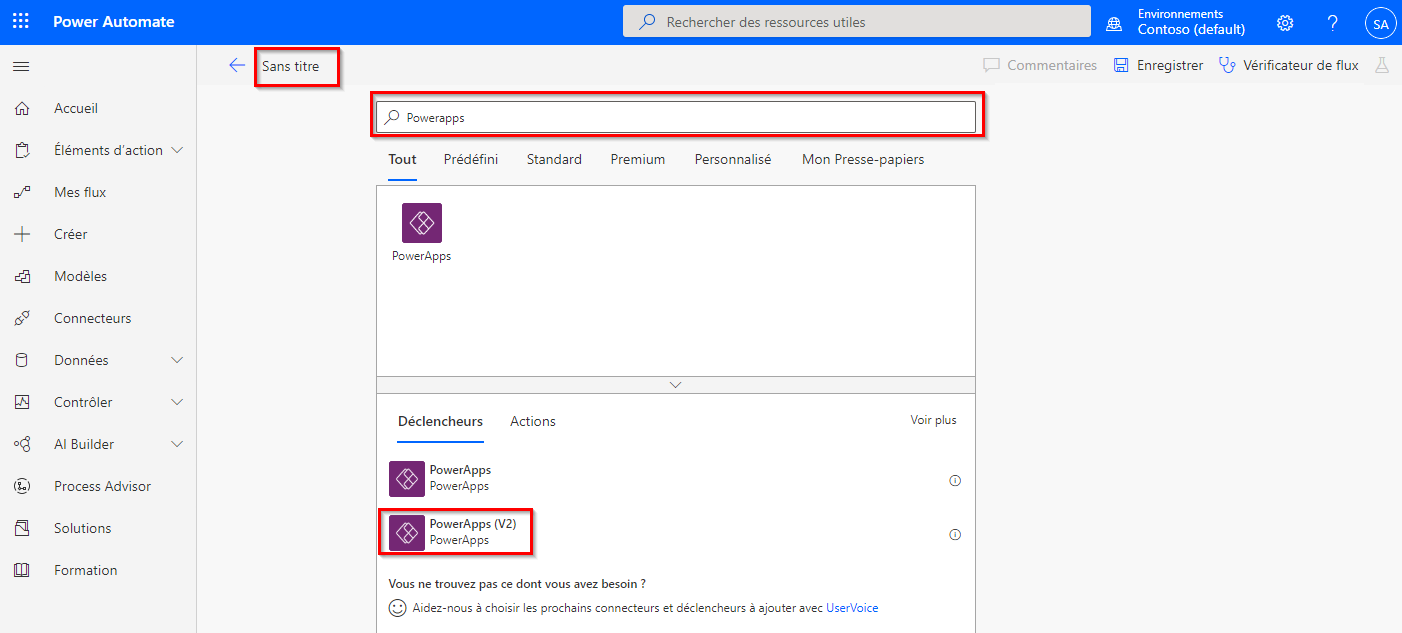Switch to the Actions tab
The width and height of the screenshot is (1402, 633).
[533, 422]
